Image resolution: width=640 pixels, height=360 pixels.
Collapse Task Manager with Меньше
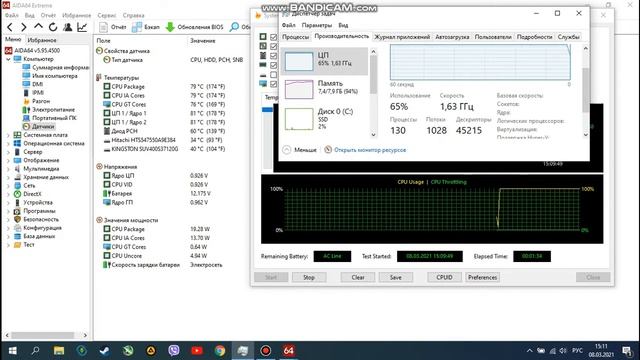point(300,150)
